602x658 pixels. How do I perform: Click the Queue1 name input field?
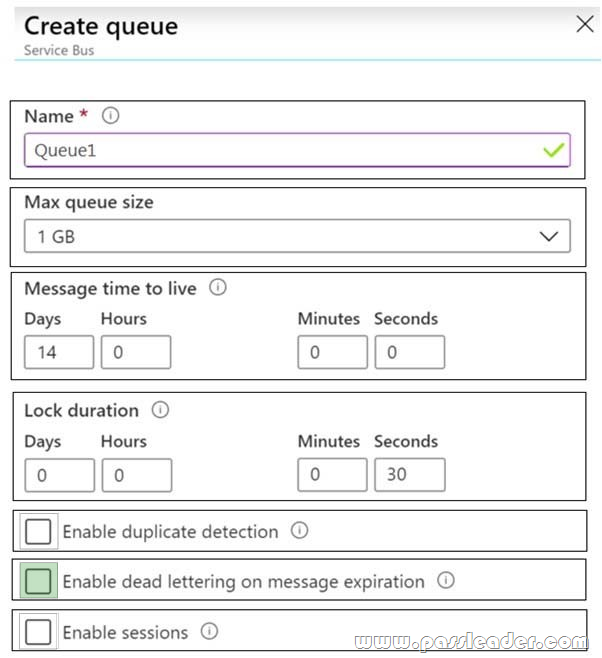pyautogui.click(x=297, y=150)
